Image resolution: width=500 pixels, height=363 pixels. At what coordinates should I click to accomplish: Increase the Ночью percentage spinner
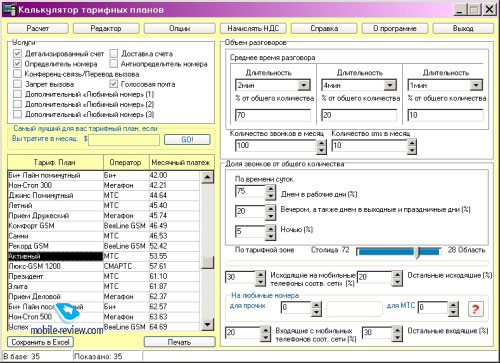click(270, 229)
